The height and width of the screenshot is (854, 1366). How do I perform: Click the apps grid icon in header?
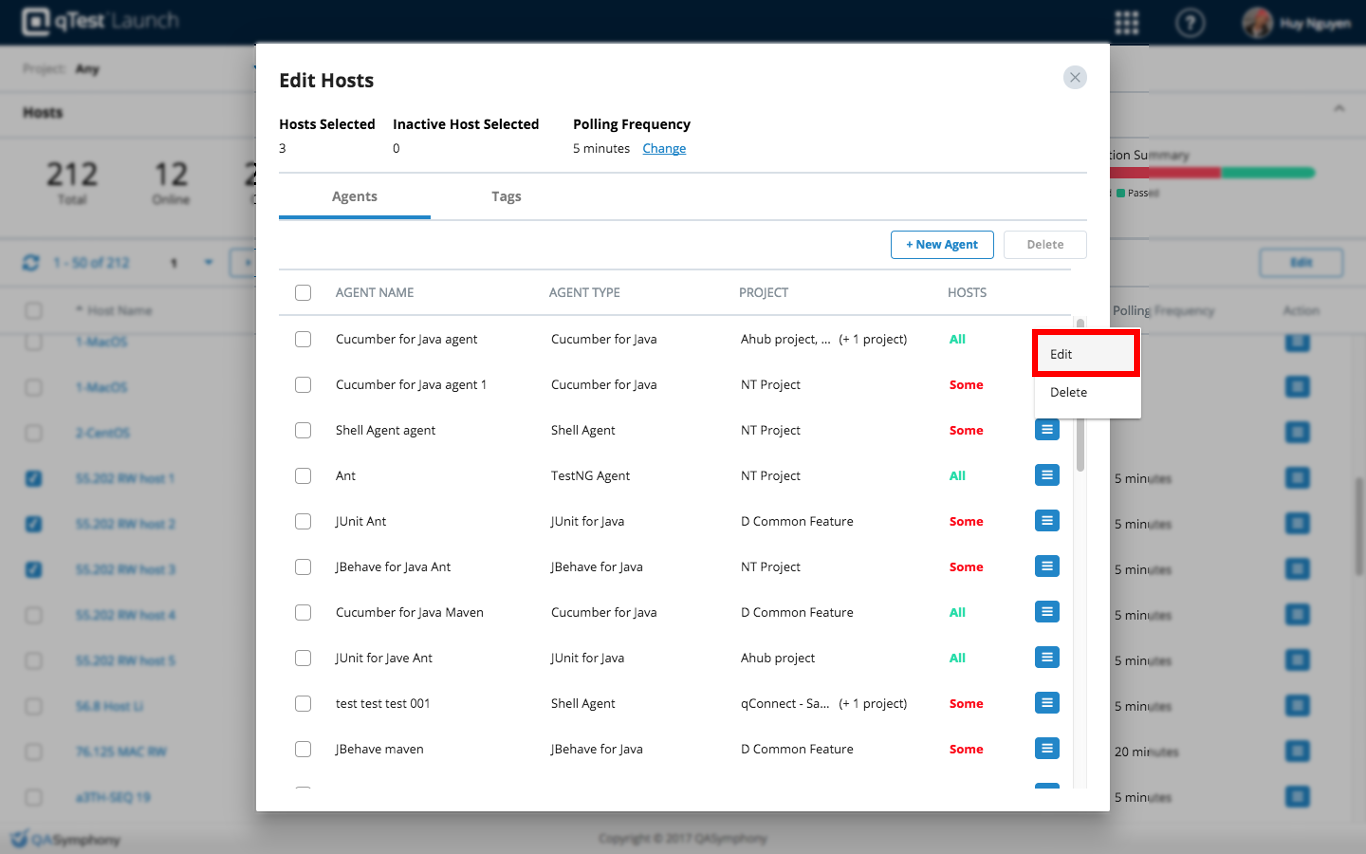click(1127, 23)
